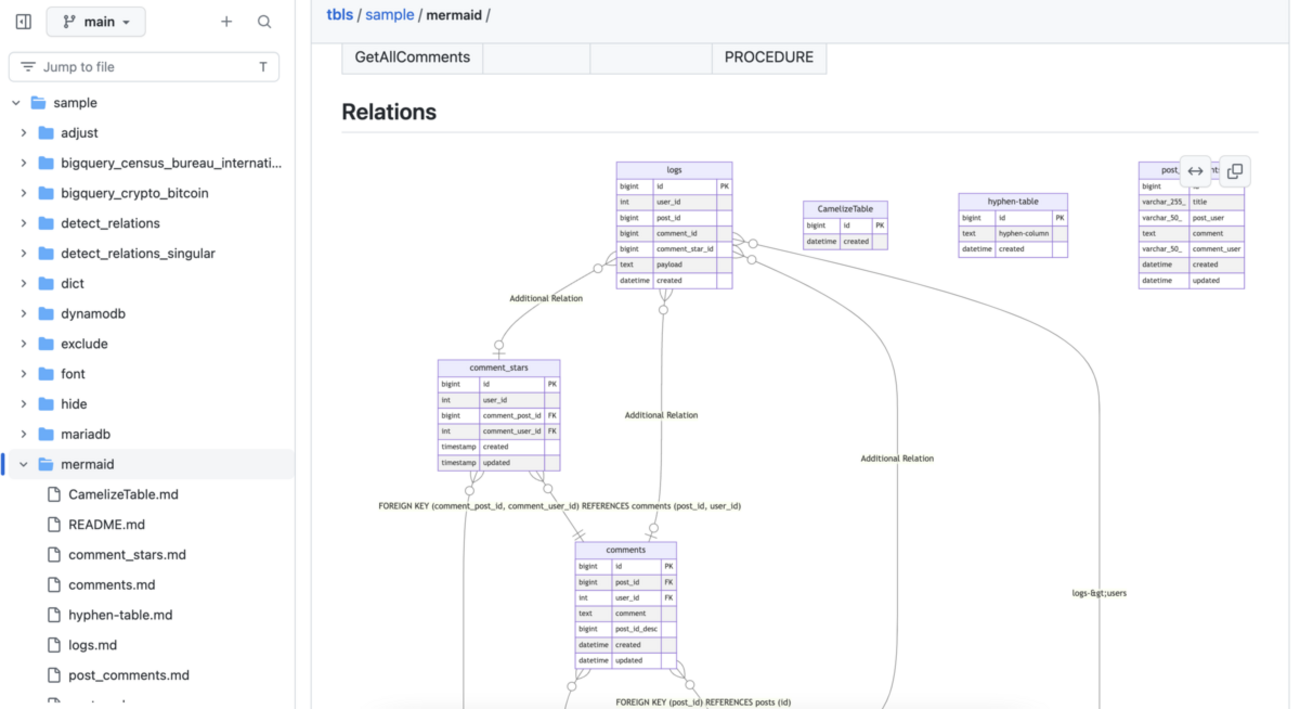Select the dynamodb folder icon

tap(46, 314)
